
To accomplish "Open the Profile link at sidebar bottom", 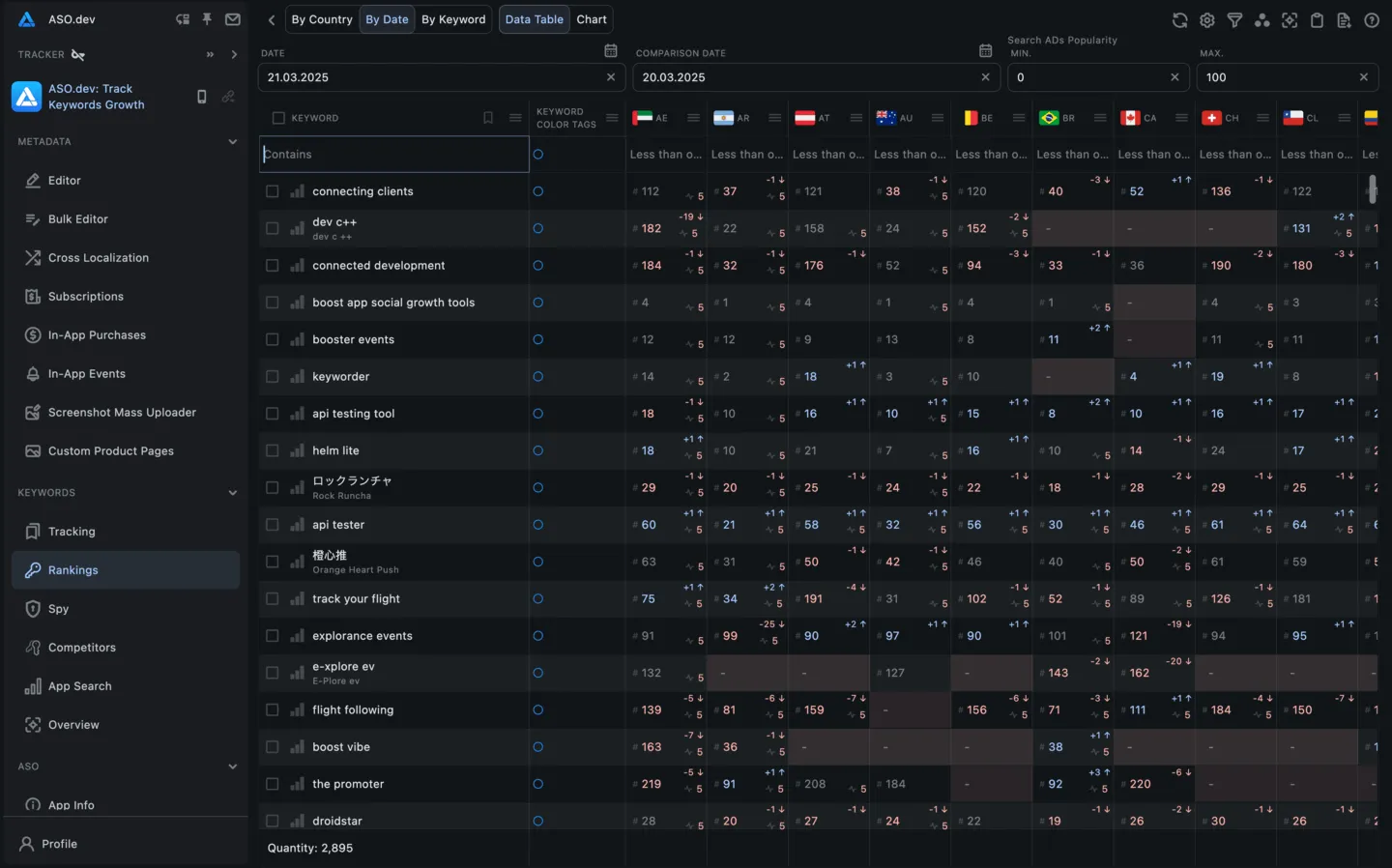I will pos(59,844).
